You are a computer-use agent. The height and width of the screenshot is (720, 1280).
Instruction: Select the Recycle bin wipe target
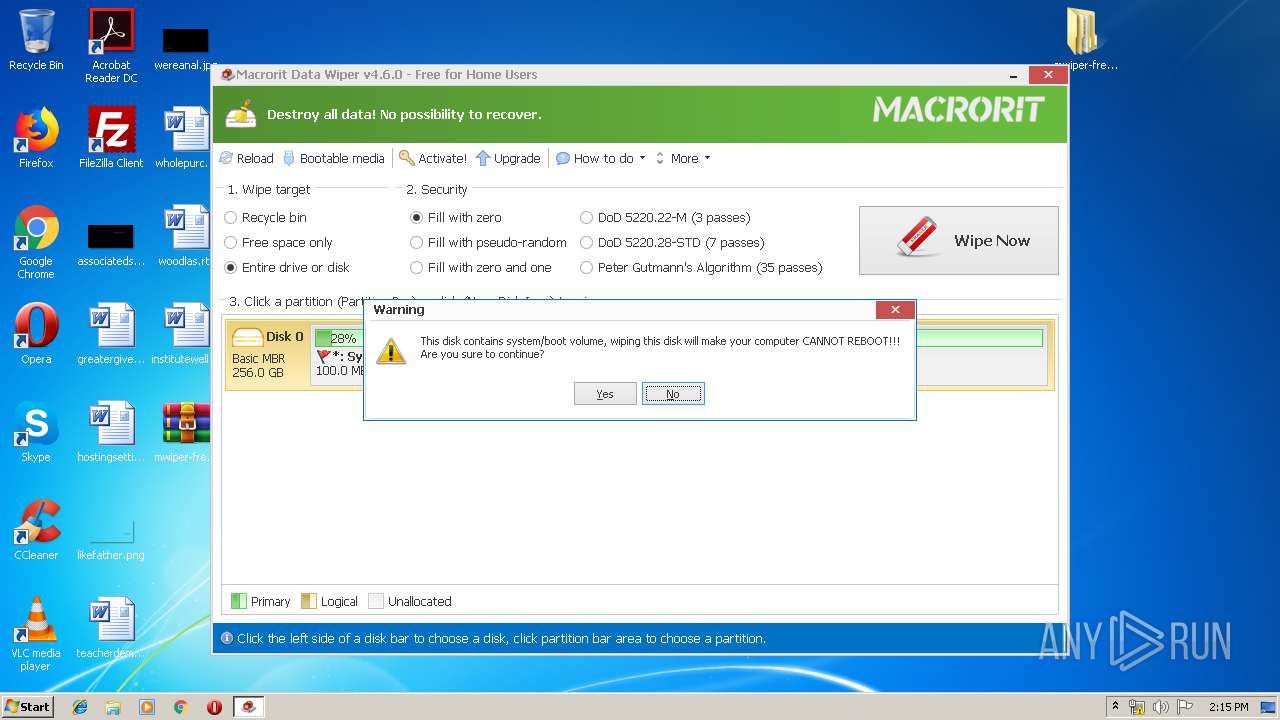[x=265, y=217]
